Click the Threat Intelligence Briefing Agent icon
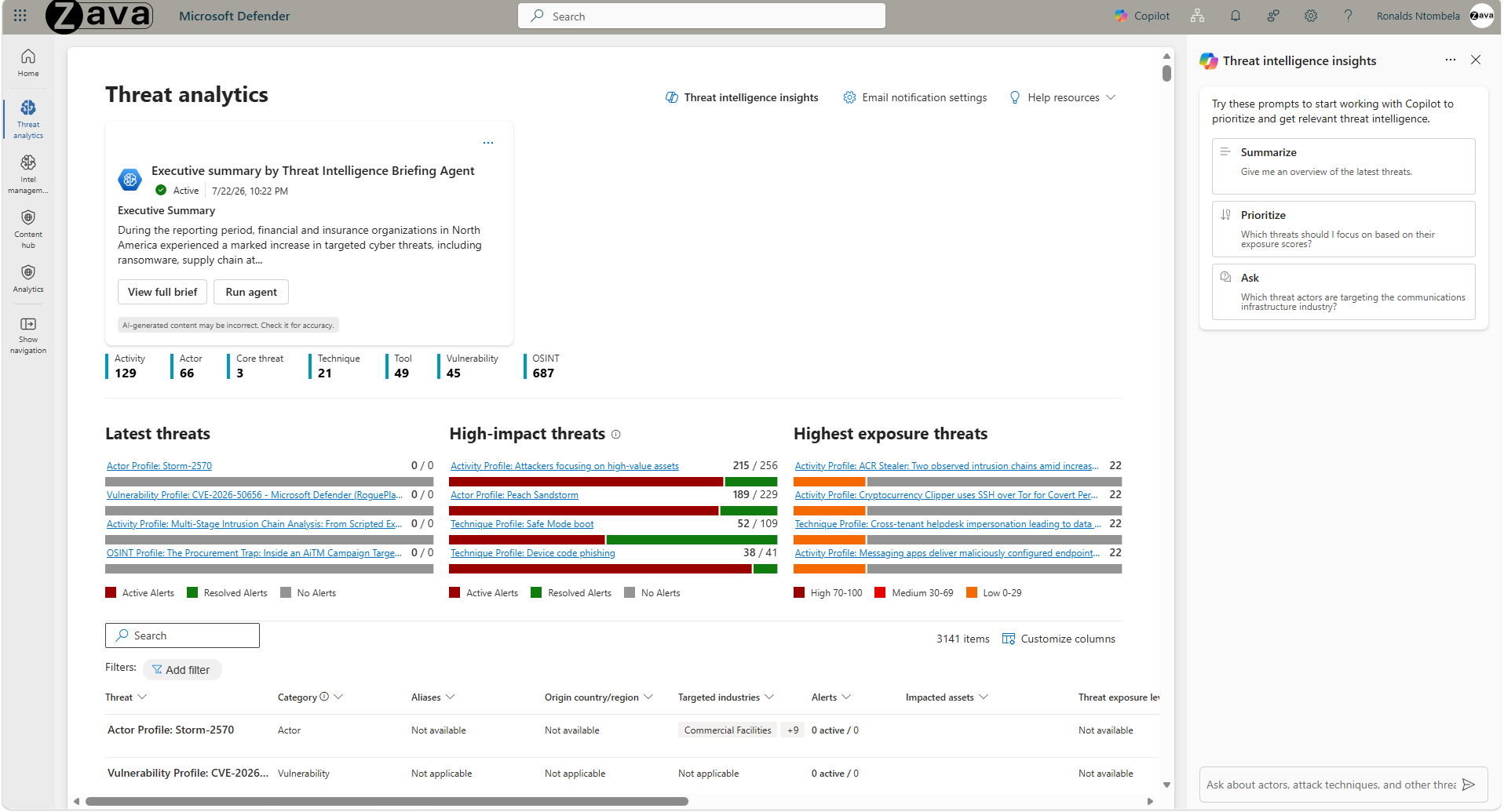The height and width of the screenshot is (812, 1504). pos(130,180)
